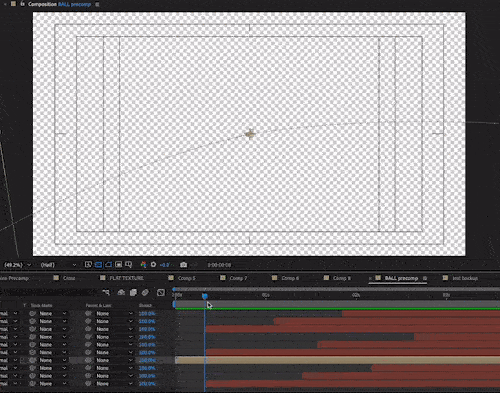
Task: Toggle the motion blur switch in the timeline
Action: (x=145, y=293)
